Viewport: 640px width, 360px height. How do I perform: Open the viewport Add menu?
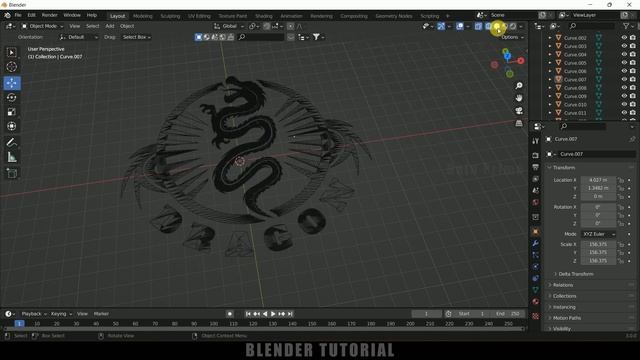(110, 26)
